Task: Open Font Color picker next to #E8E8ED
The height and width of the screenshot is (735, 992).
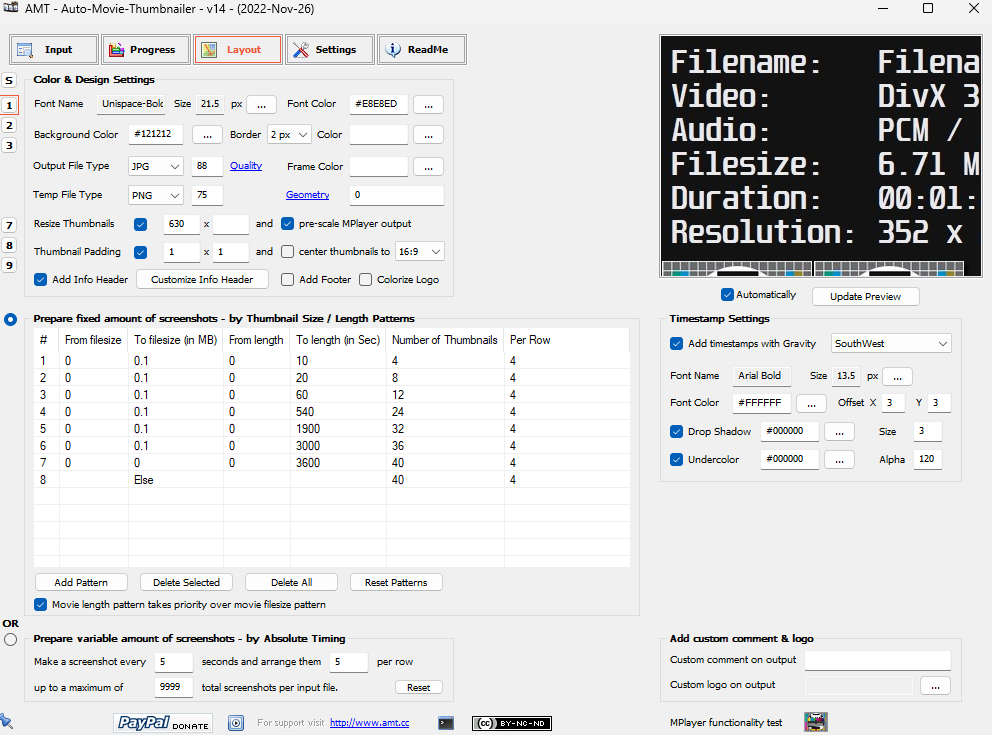Action: 428,104
